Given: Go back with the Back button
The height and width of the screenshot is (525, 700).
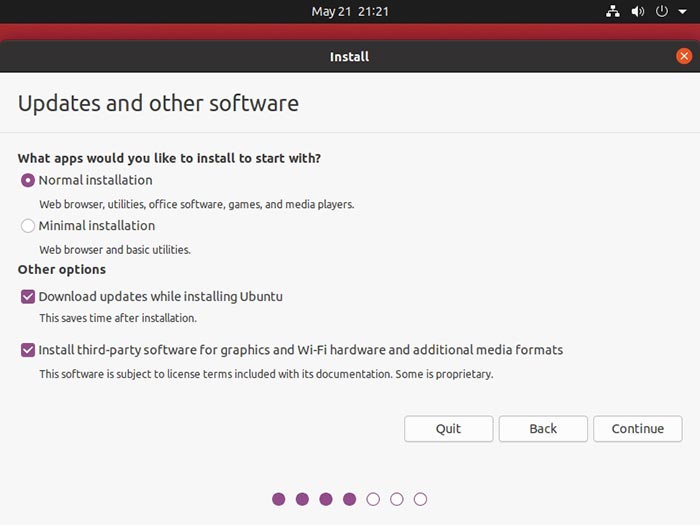Looking at the screenshot, I should tap(543, 429).
